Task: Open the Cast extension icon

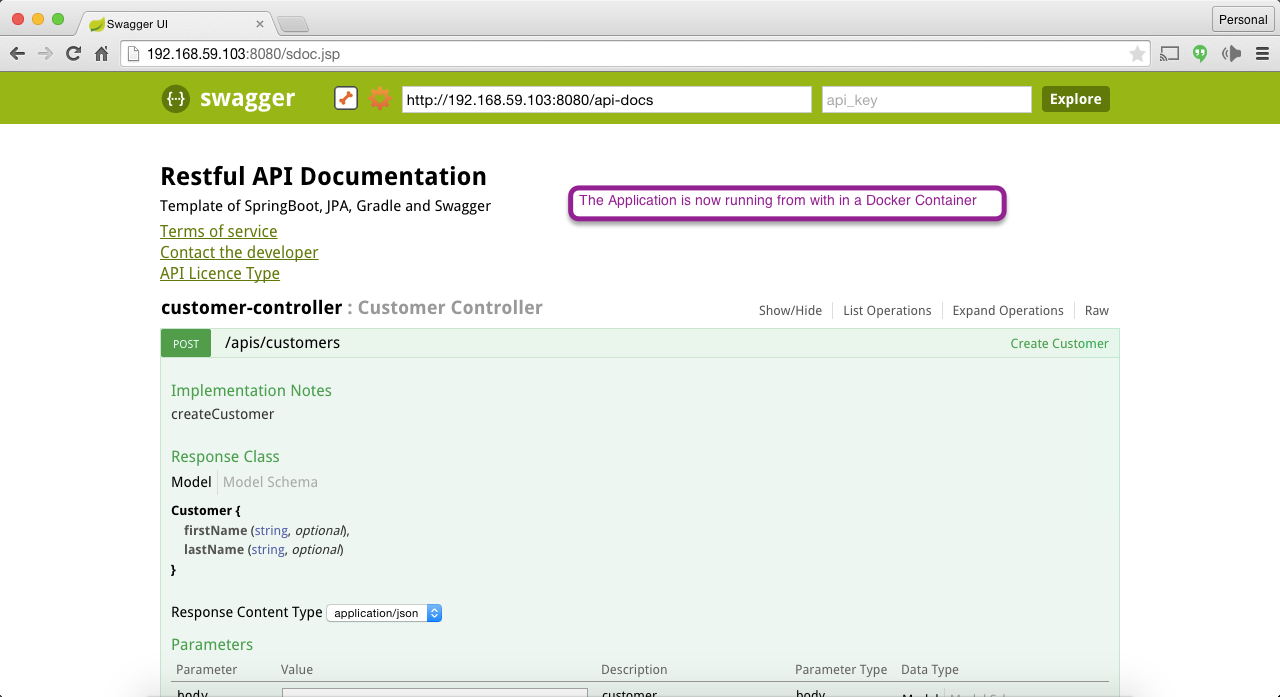Action: [1169, 54]
